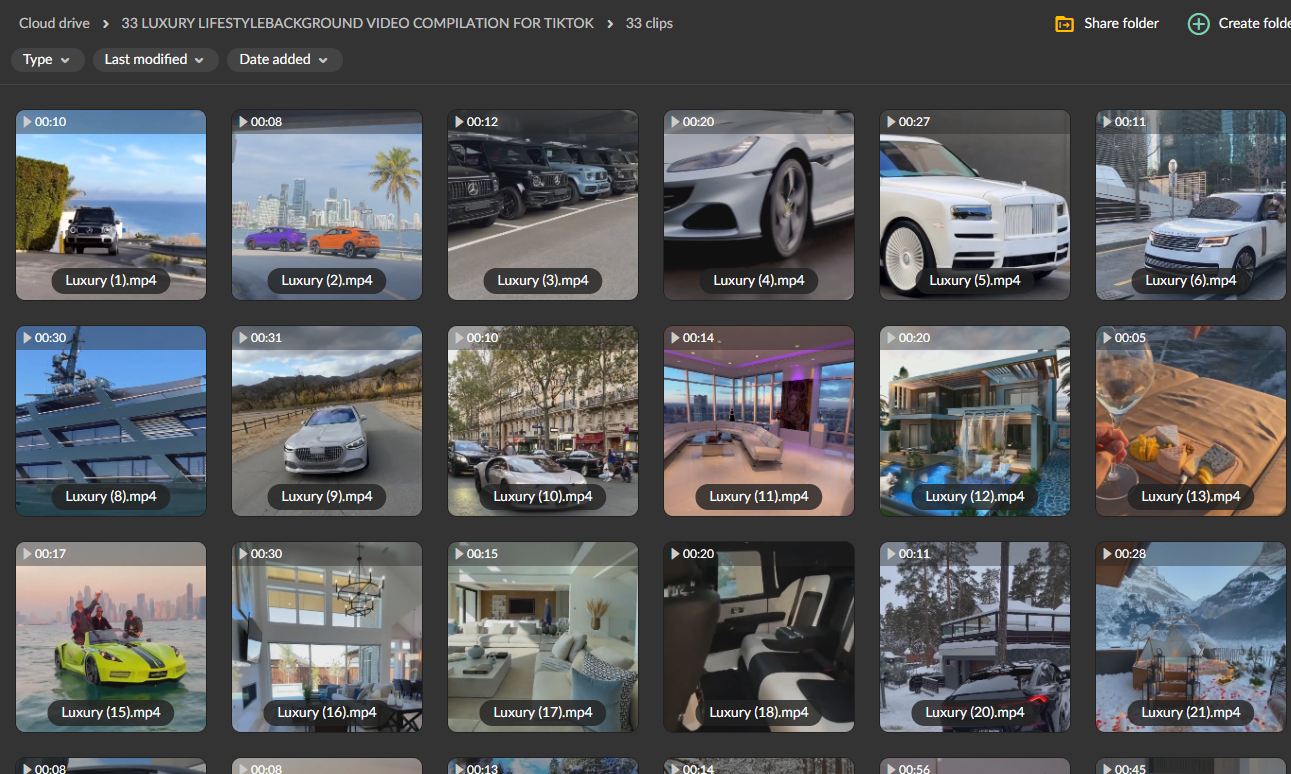Click play icon on Luxury (18).mp4 thumbnail
This screenshot has width=1291, height=774.
pos(674,554)
